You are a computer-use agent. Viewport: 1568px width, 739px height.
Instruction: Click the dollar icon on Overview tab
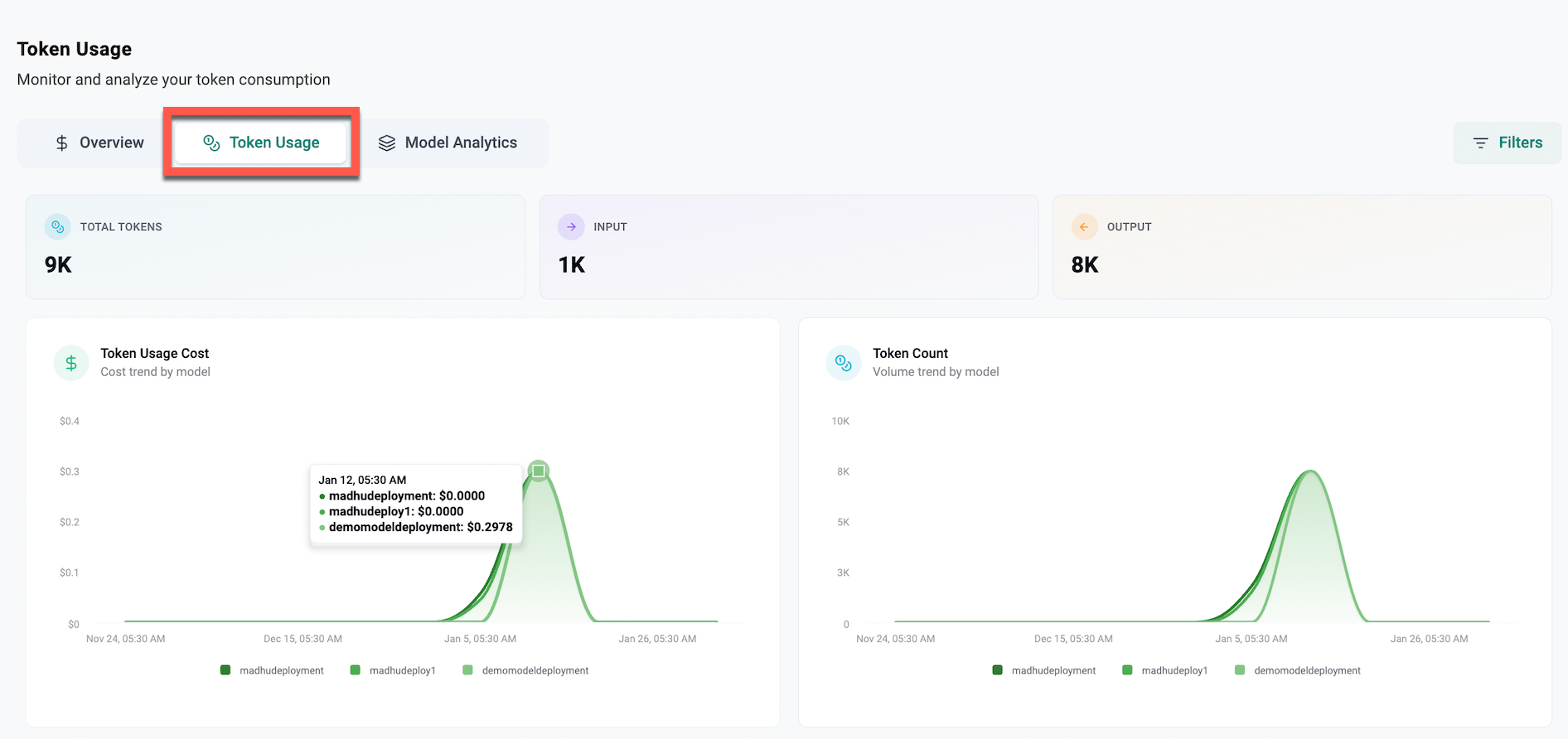tap(62, 143)
